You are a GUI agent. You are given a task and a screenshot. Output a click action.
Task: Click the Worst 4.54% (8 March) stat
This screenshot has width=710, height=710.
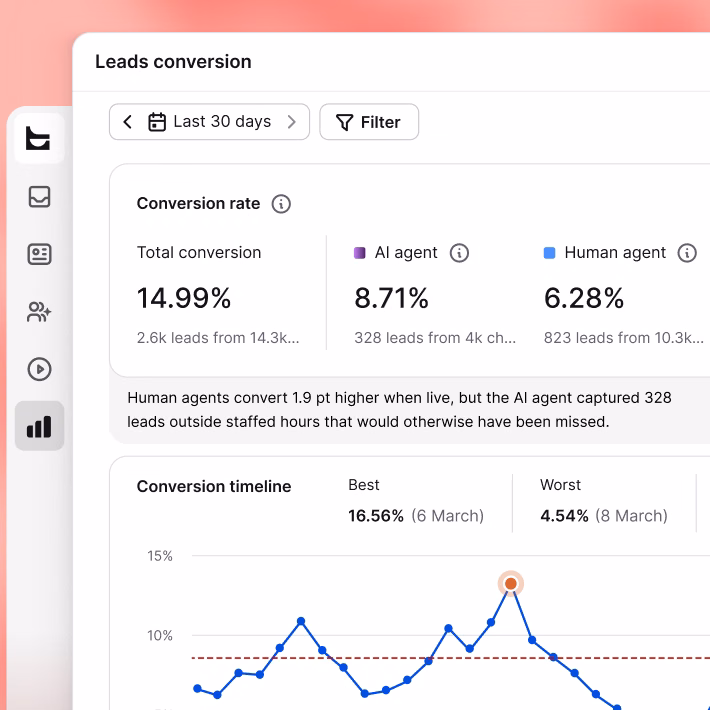pyautogui.click(x=604, y=501)
